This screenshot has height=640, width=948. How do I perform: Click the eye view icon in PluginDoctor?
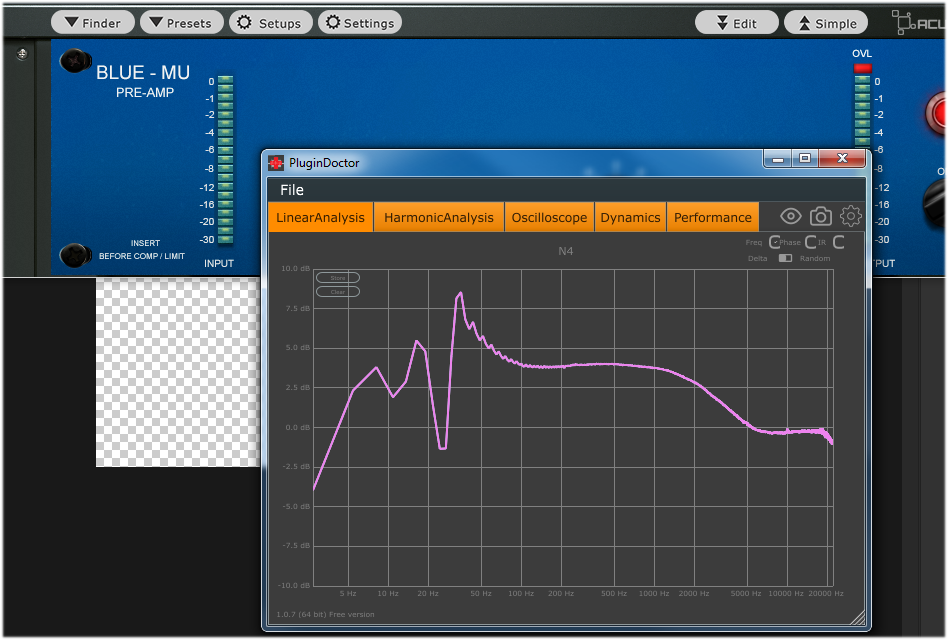(790, 216)
